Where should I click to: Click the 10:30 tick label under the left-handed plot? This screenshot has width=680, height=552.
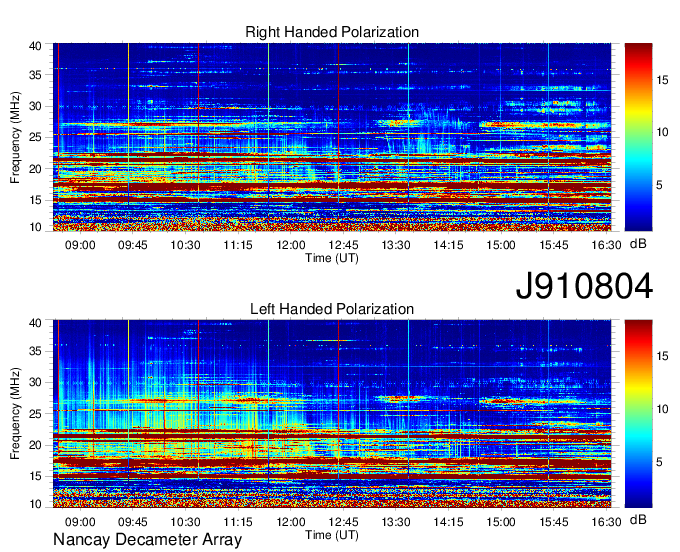click(185, 522)
